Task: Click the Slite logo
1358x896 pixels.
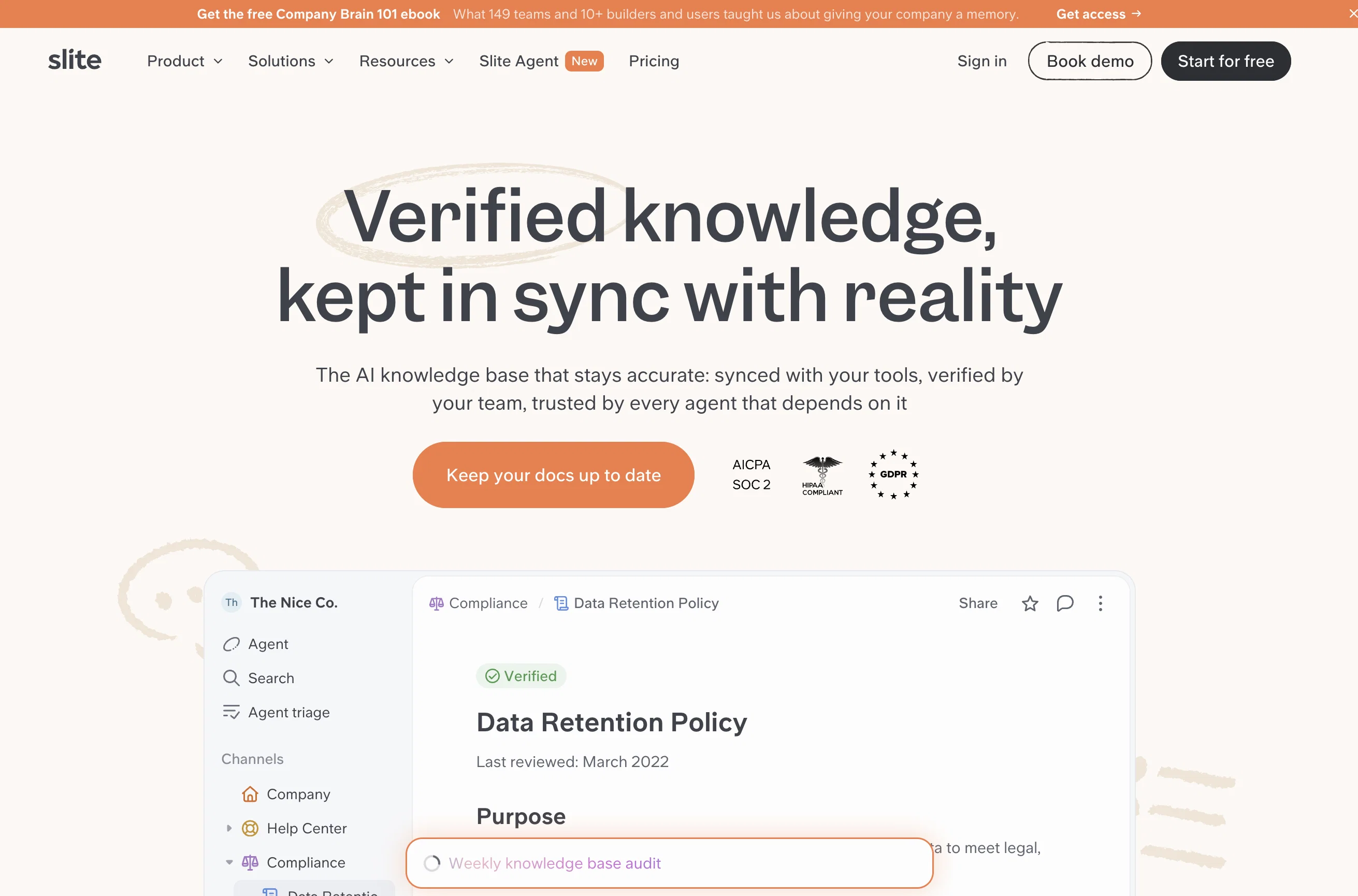Action: point(75,60)
